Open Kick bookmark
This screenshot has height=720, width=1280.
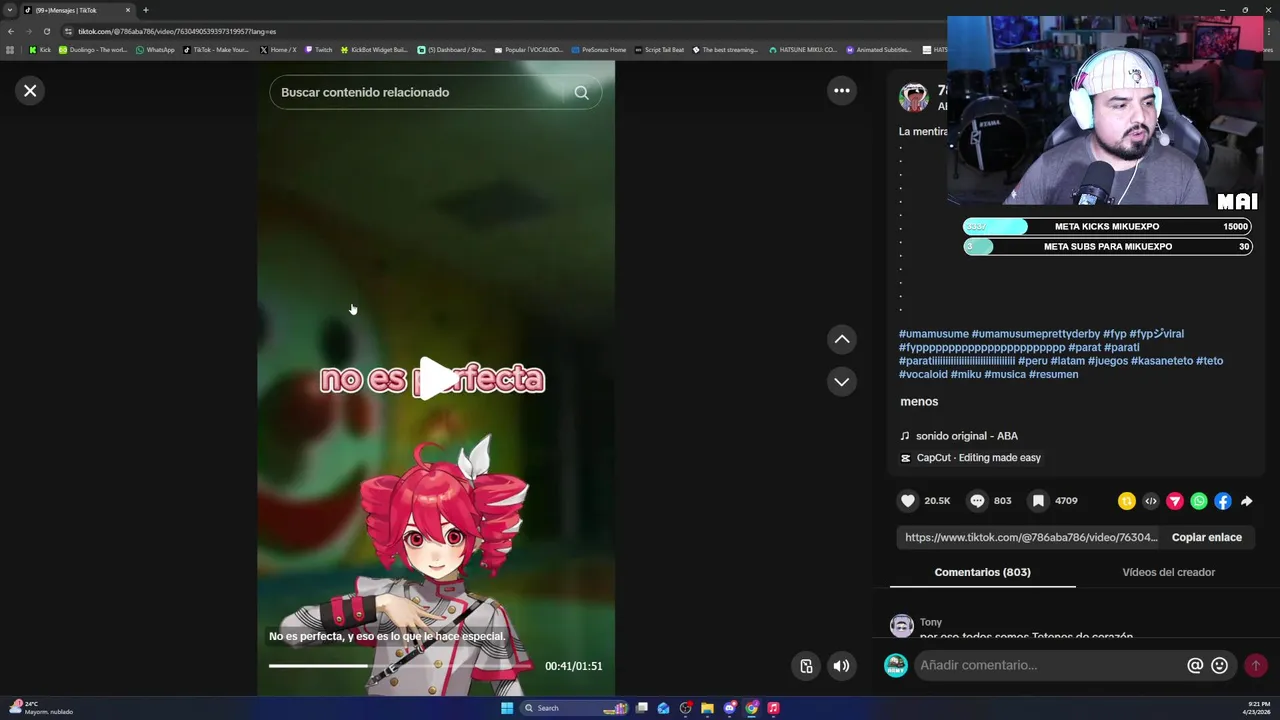[40, 49]
